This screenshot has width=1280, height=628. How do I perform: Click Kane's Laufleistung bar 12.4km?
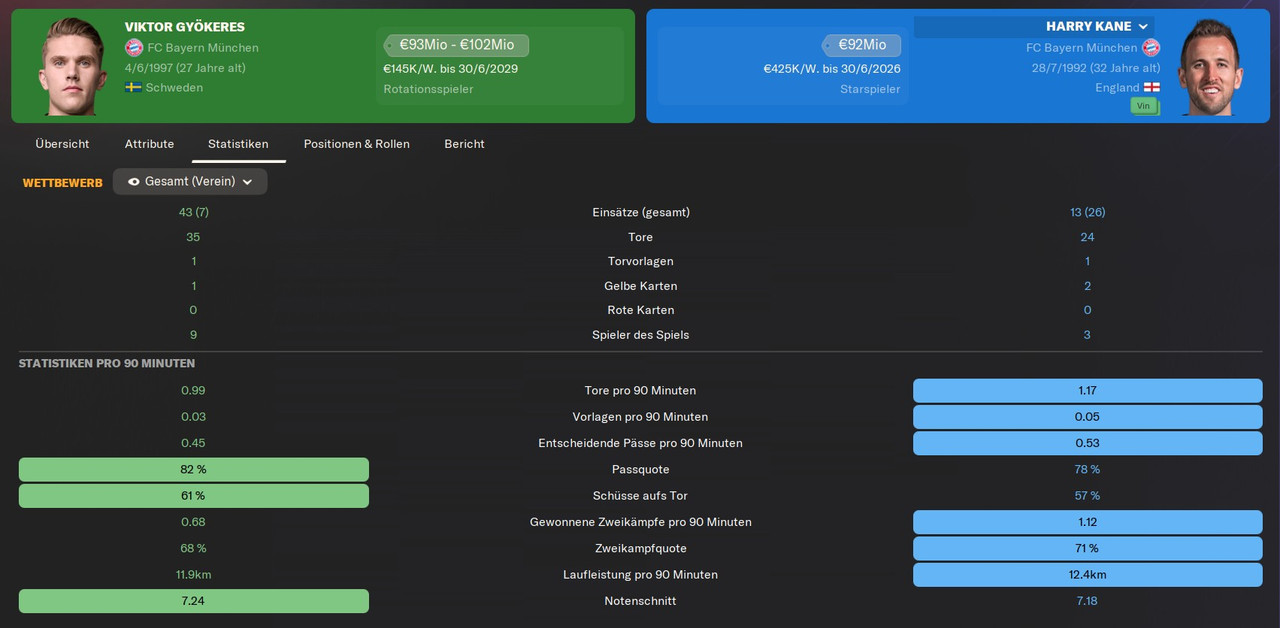pos(1087,575)
